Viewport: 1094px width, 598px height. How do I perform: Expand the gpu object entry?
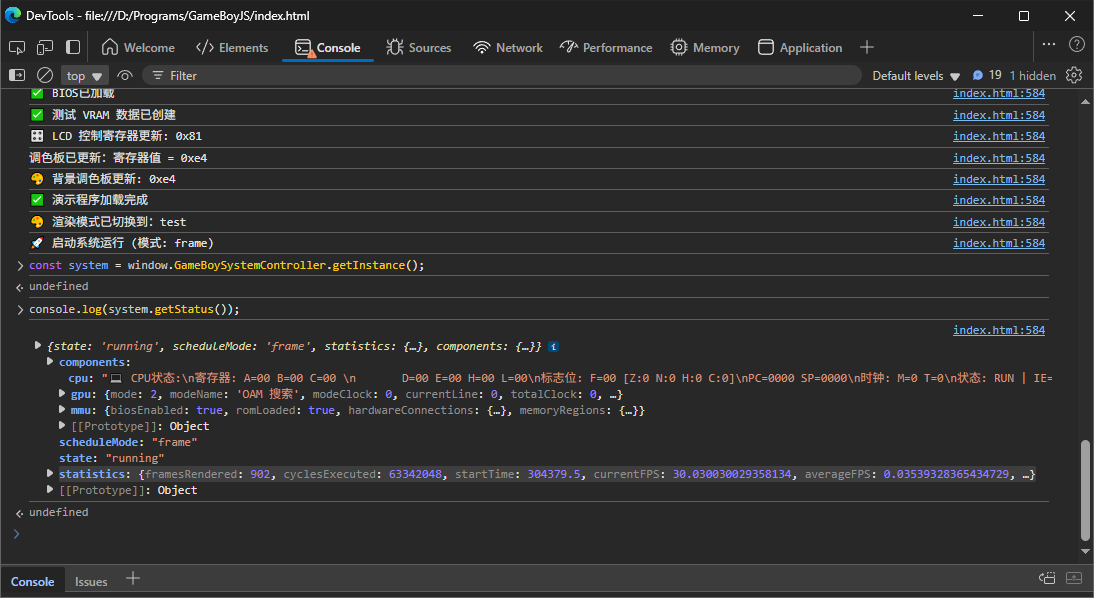(x=62, y=395)
